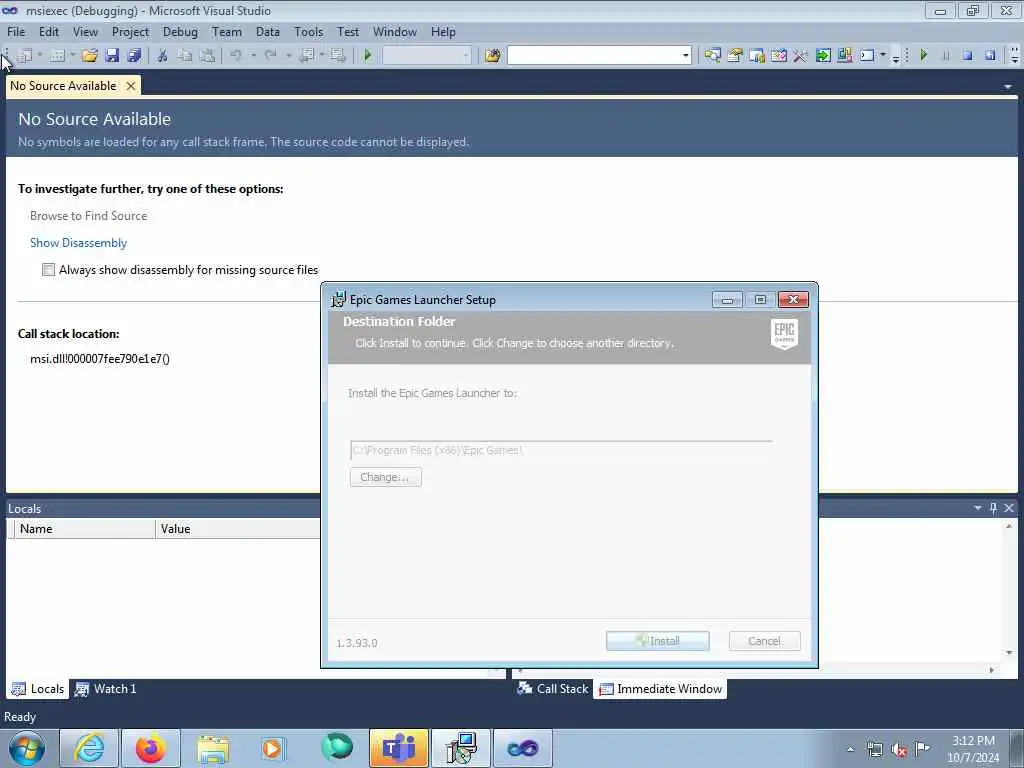Open the File menu

pyautogui.click(x=16, y=31)
